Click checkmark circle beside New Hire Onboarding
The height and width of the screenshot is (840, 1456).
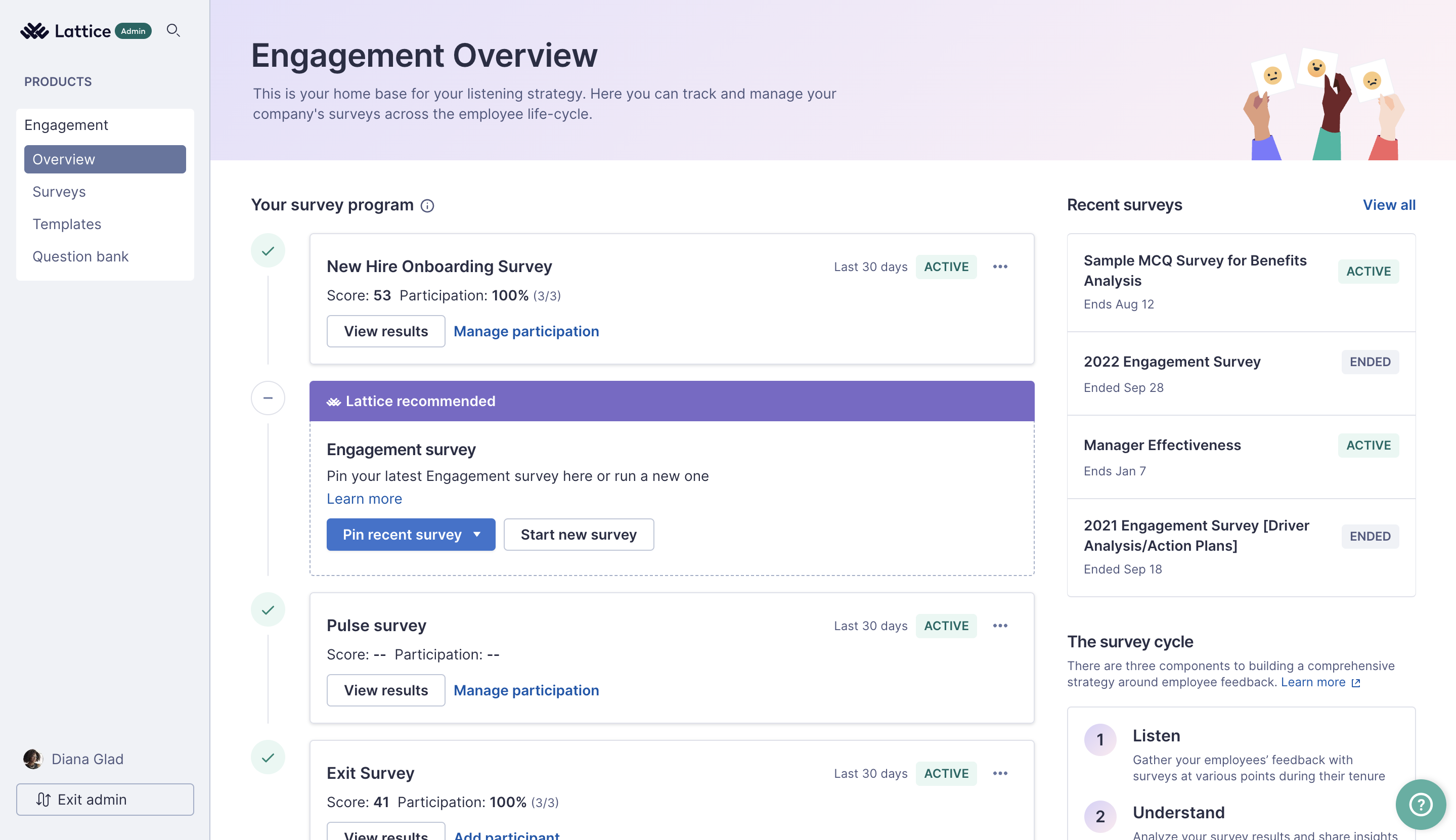[268, 251]
